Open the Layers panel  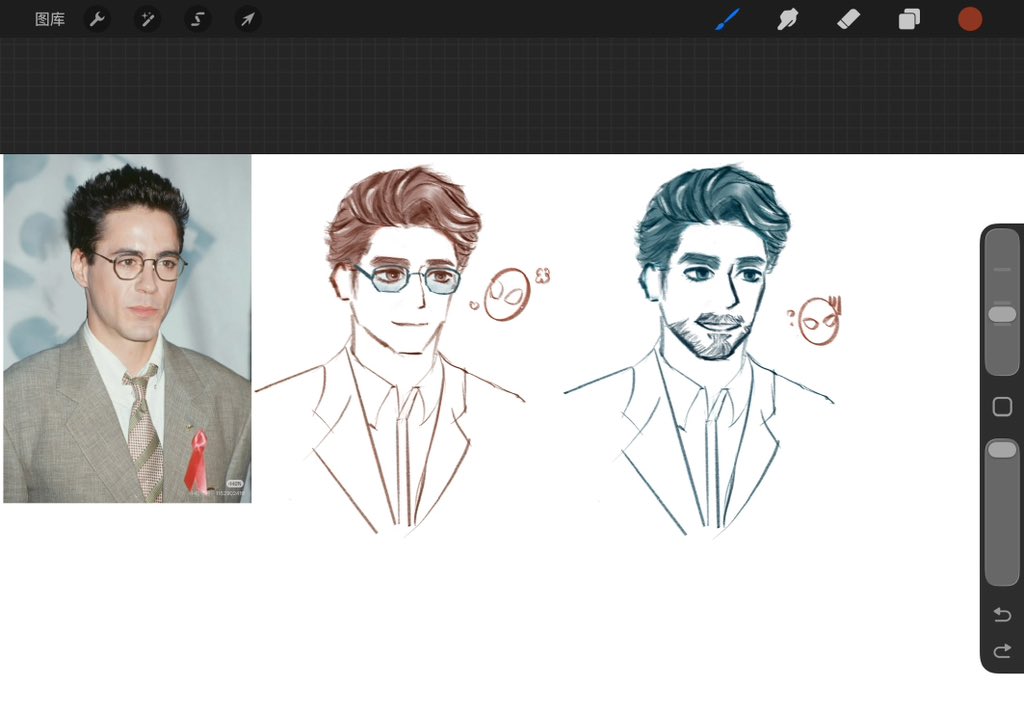(909, 20)
